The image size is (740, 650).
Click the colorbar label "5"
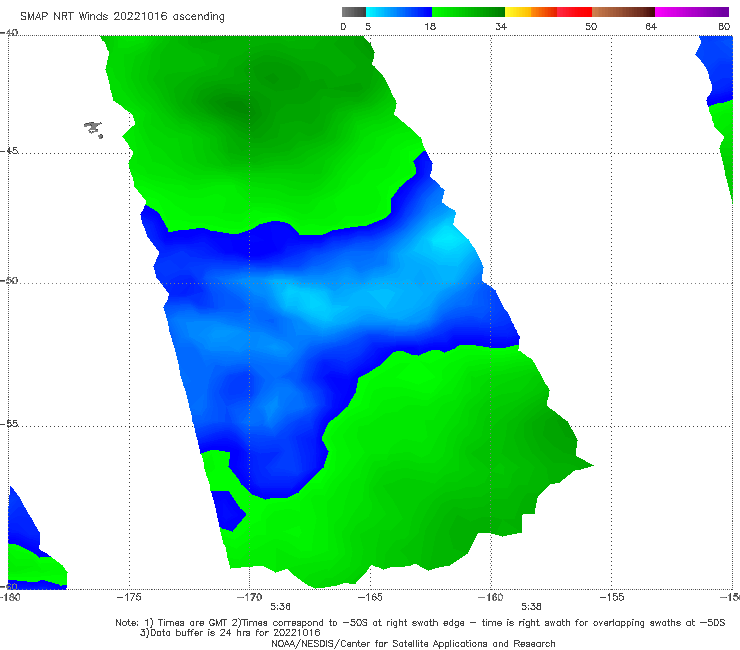point(368,26)
